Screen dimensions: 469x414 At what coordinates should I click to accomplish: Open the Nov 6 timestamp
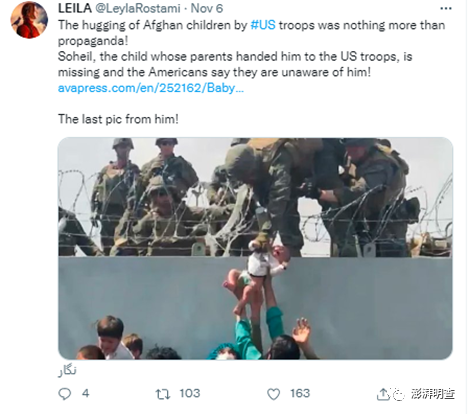click(207, 8)
